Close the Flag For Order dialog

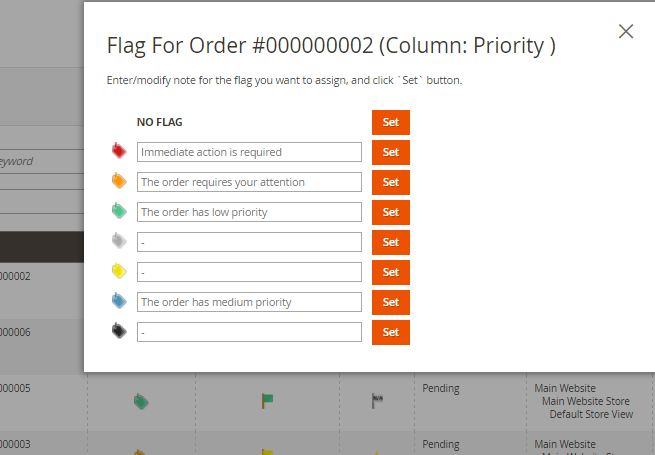pos(626,31)
